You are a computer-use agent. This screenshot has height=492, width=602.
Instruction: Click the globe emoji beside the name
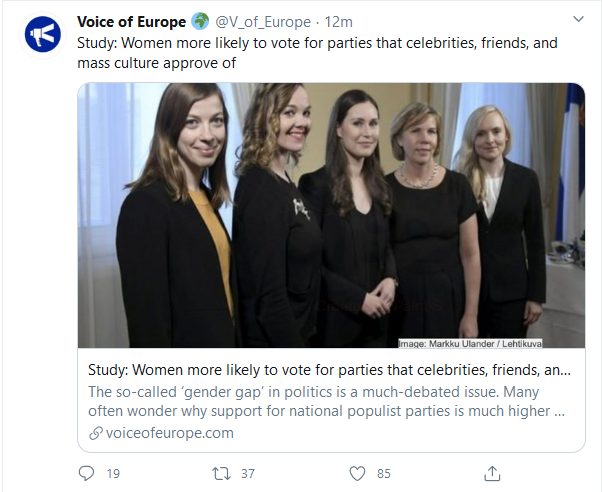(200, 22)
